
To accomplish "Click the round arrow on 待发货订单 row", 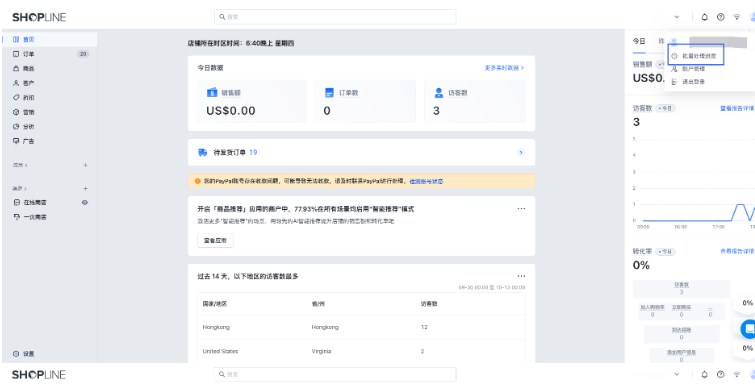I will (x=521, y=153).
